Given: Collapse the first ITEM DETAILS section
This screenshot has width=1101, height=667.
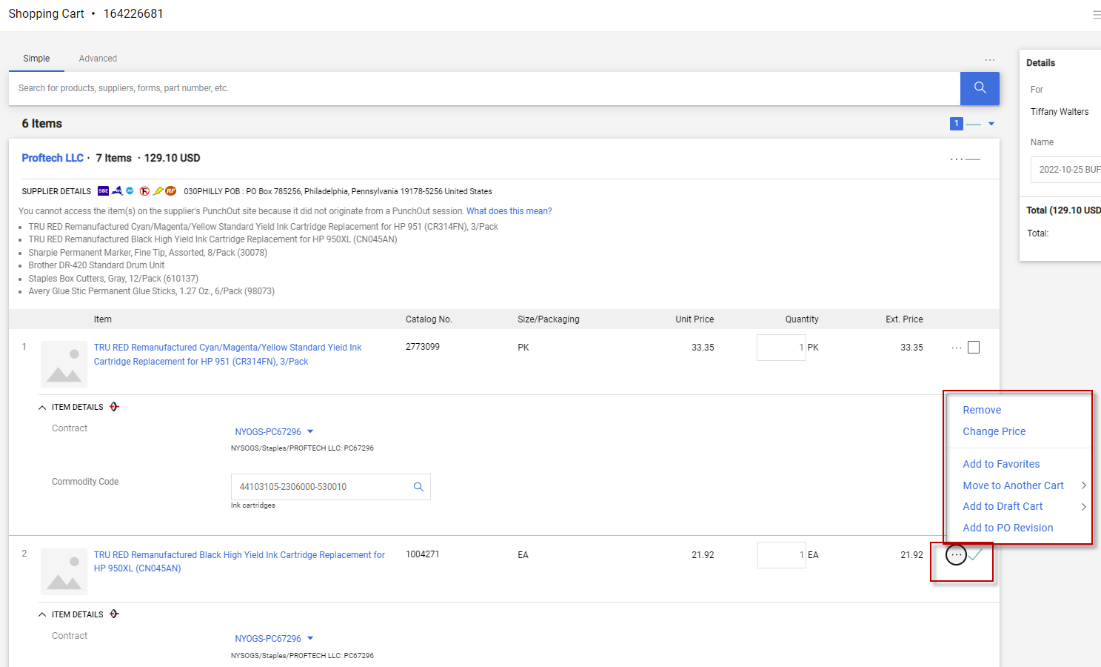Looking at the screenshot, I should tap(42, 407).
